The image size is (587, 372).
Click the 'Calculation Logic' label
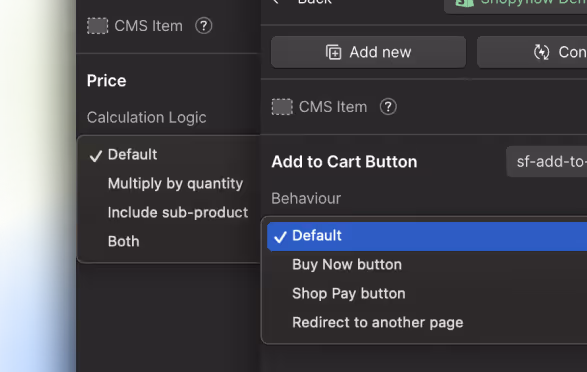[146, 118]
